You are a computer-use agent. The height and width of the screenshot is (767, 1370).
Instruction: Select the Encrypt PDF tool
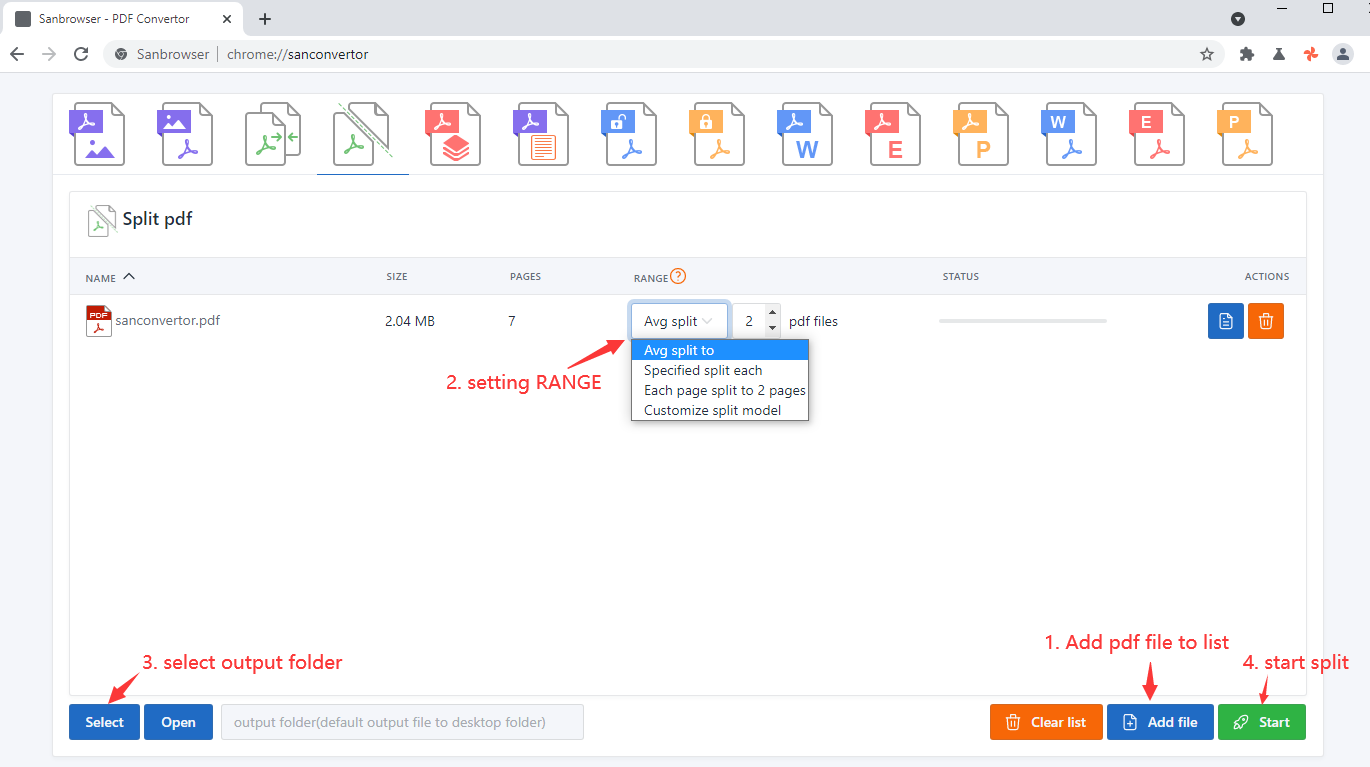pos(718,134)
